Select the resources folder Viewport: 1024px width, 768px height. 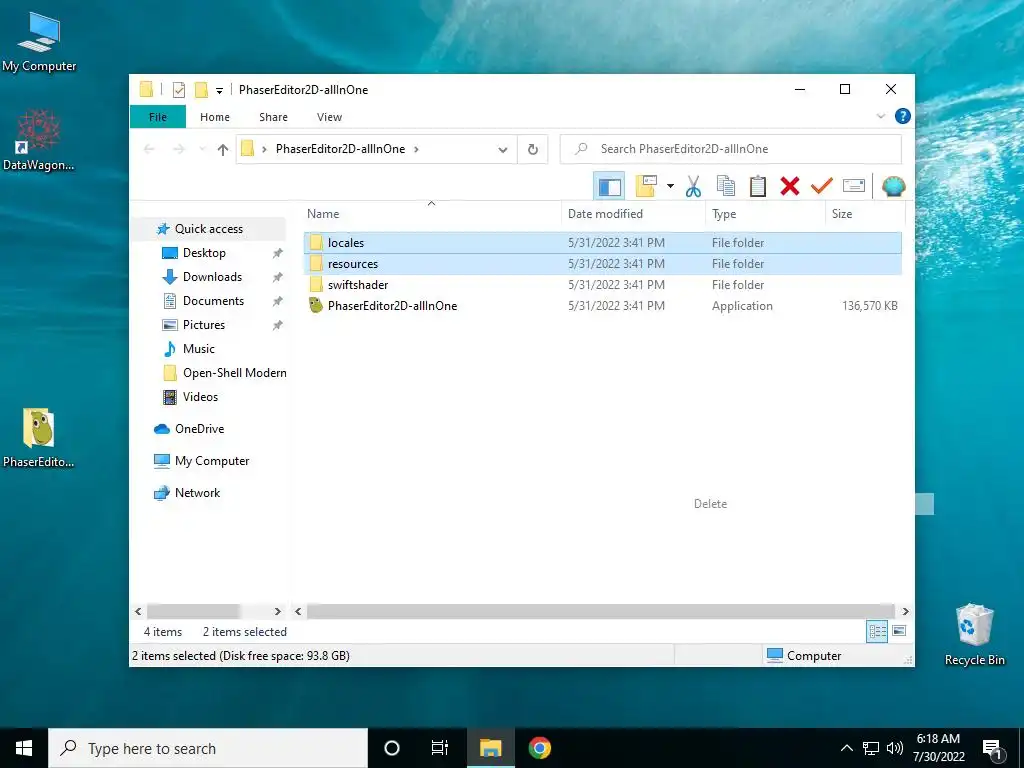[x=602, y=264]
